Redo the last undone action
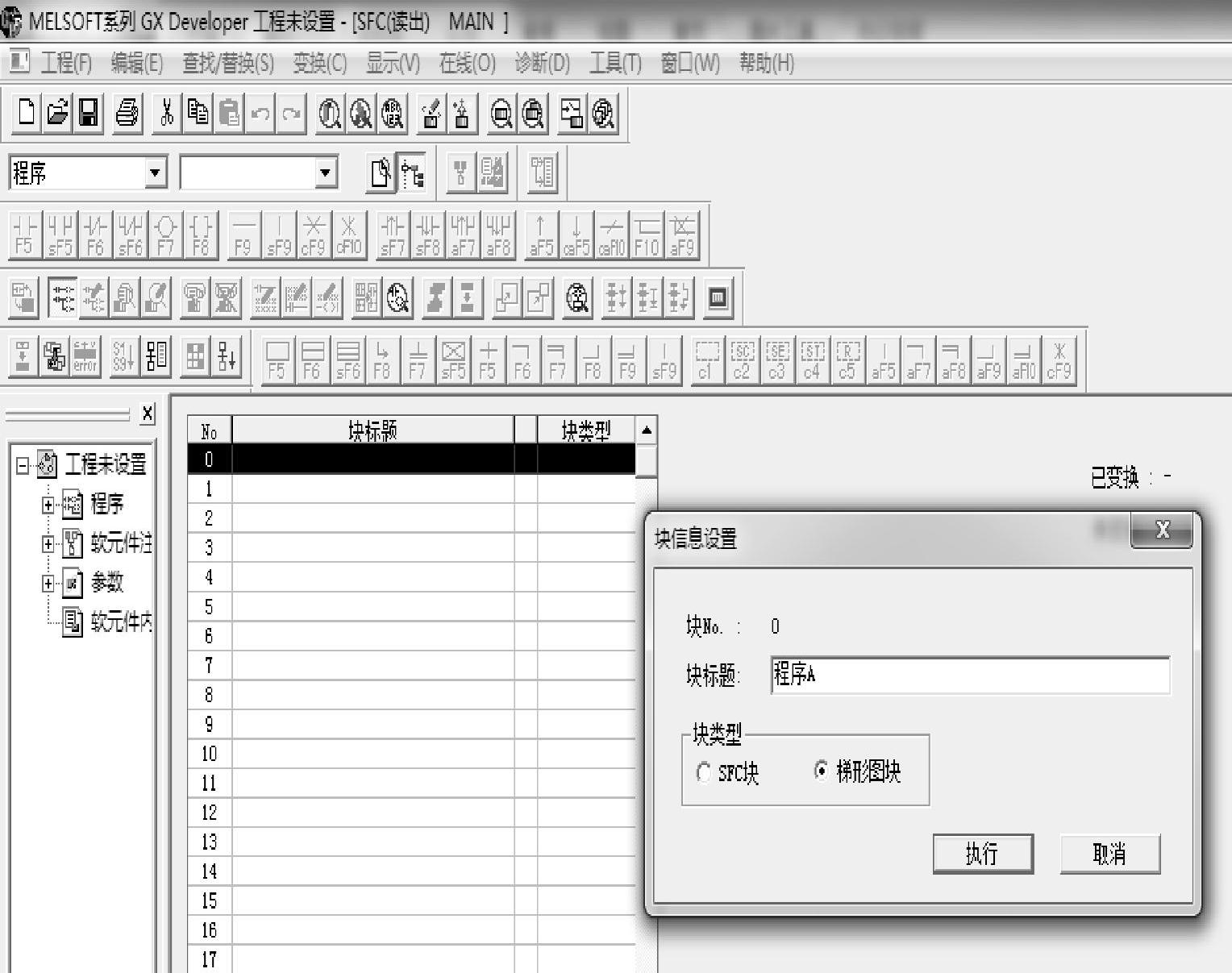This screenshot has height=973, width=1232. coord(291,112)
